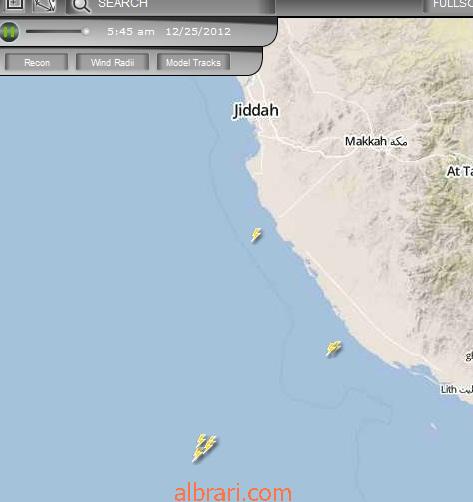473x502 pixels.
Task: Toggle the Recon overlay button
Action: pyautogui.click(x=37, y=62)
